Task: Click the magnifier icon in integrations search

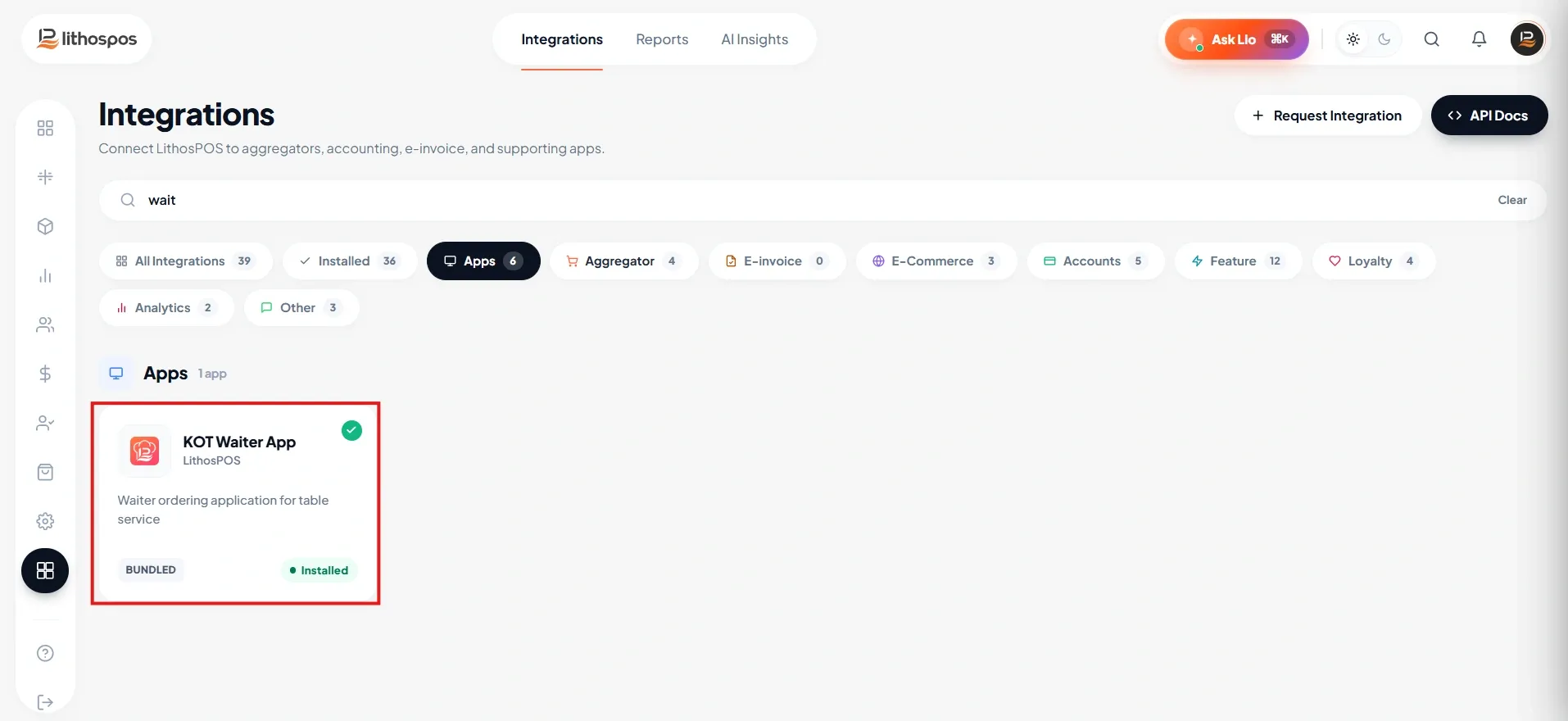Action: 128,200
